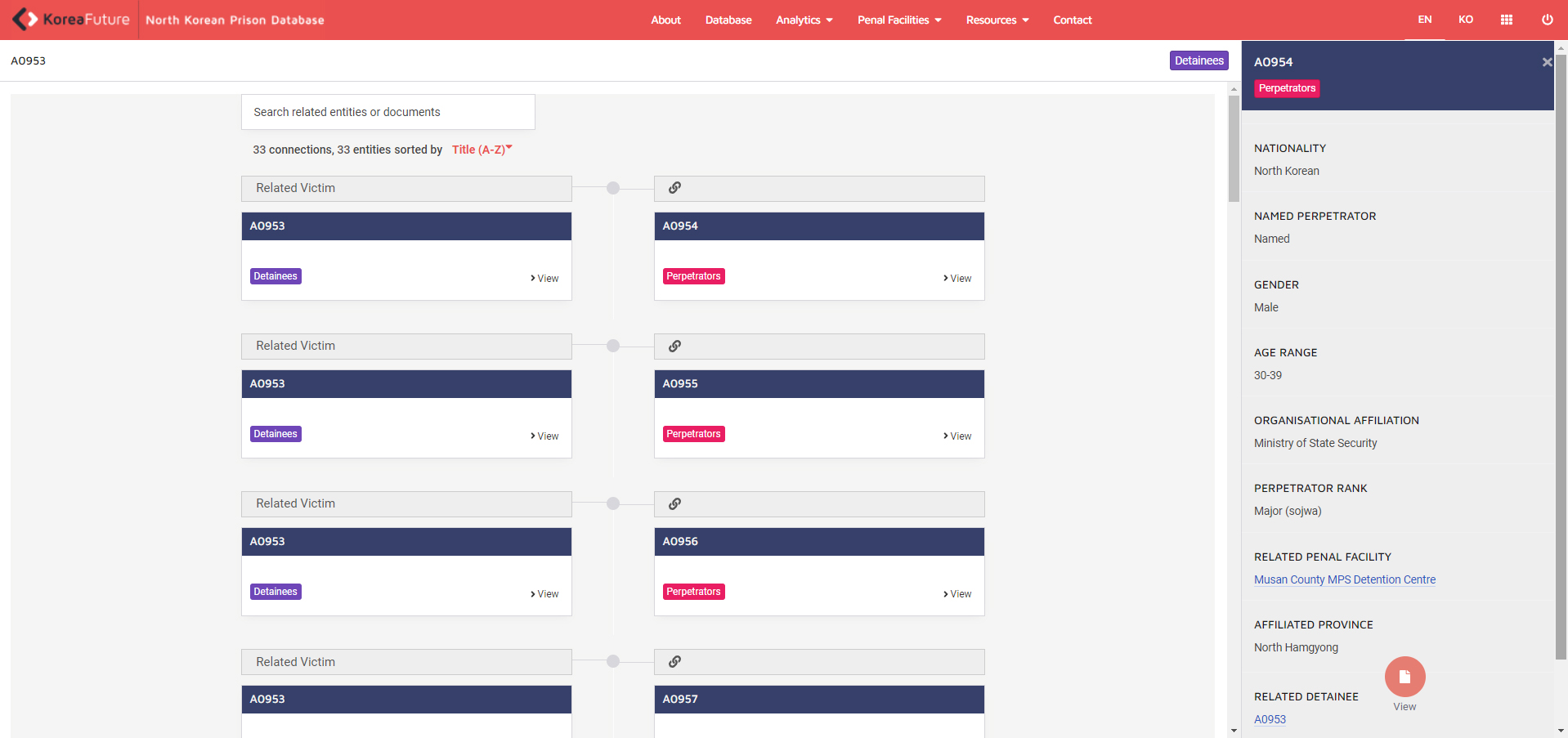Open Musan County MPS Detention Centre link
This screenshot has width=1568, height=738.
(x=1344, y=579)
